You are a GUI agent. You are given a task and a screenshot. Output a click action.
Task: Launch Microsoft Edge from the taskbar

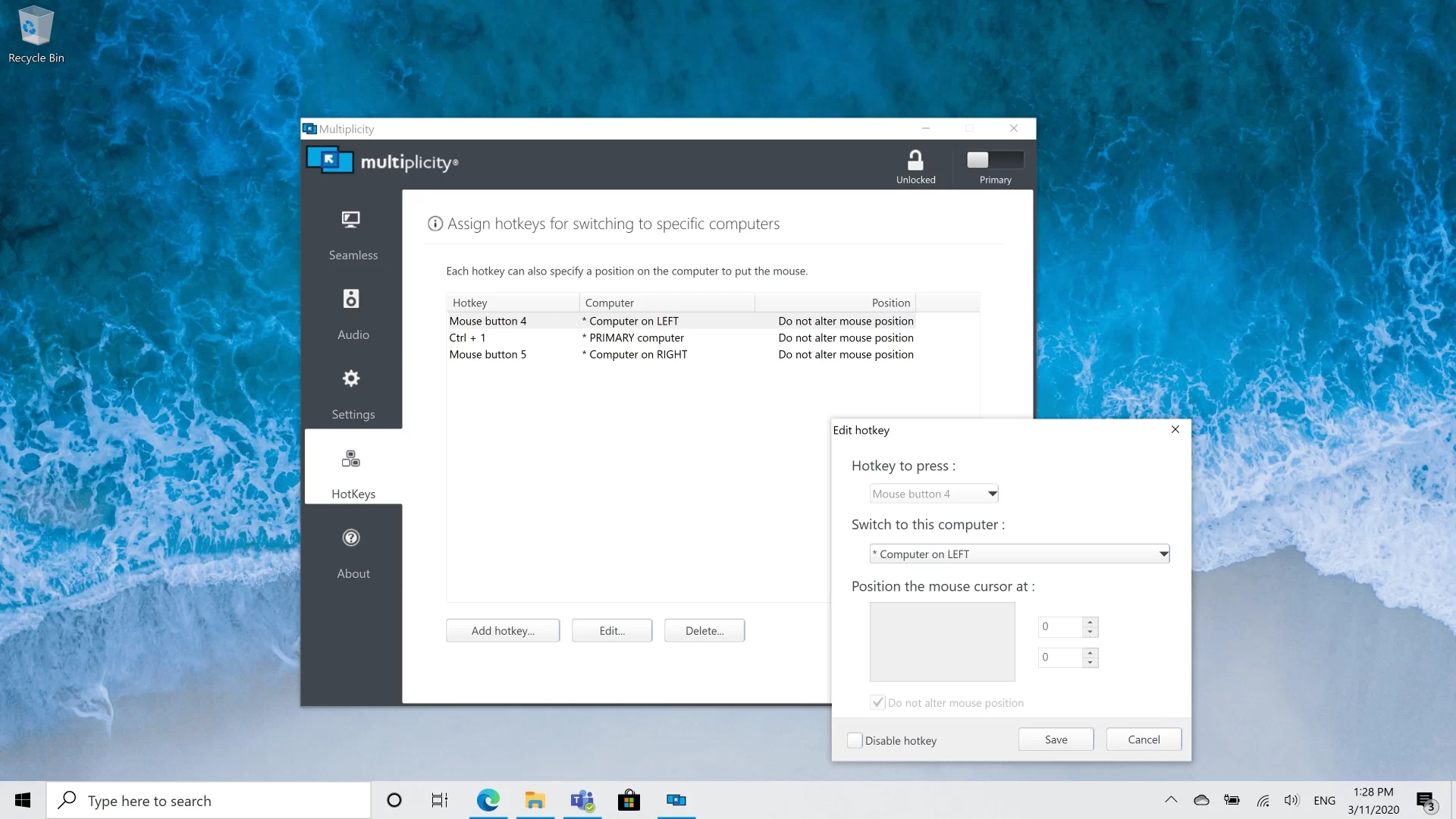tap(488, 800)
